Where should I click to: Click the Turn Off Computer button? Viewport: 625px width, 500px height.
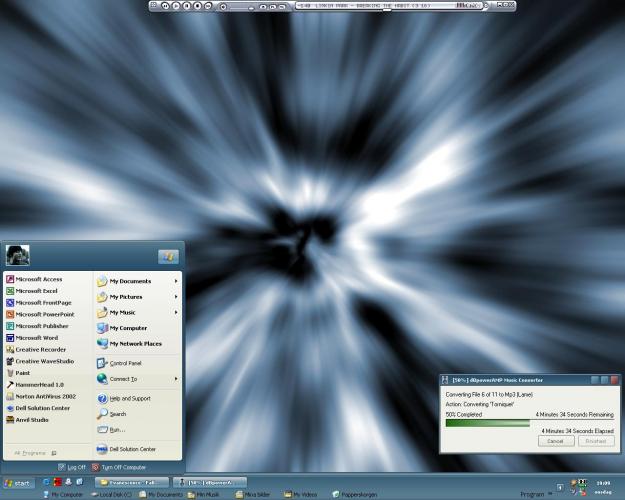(x=119, y=467)
